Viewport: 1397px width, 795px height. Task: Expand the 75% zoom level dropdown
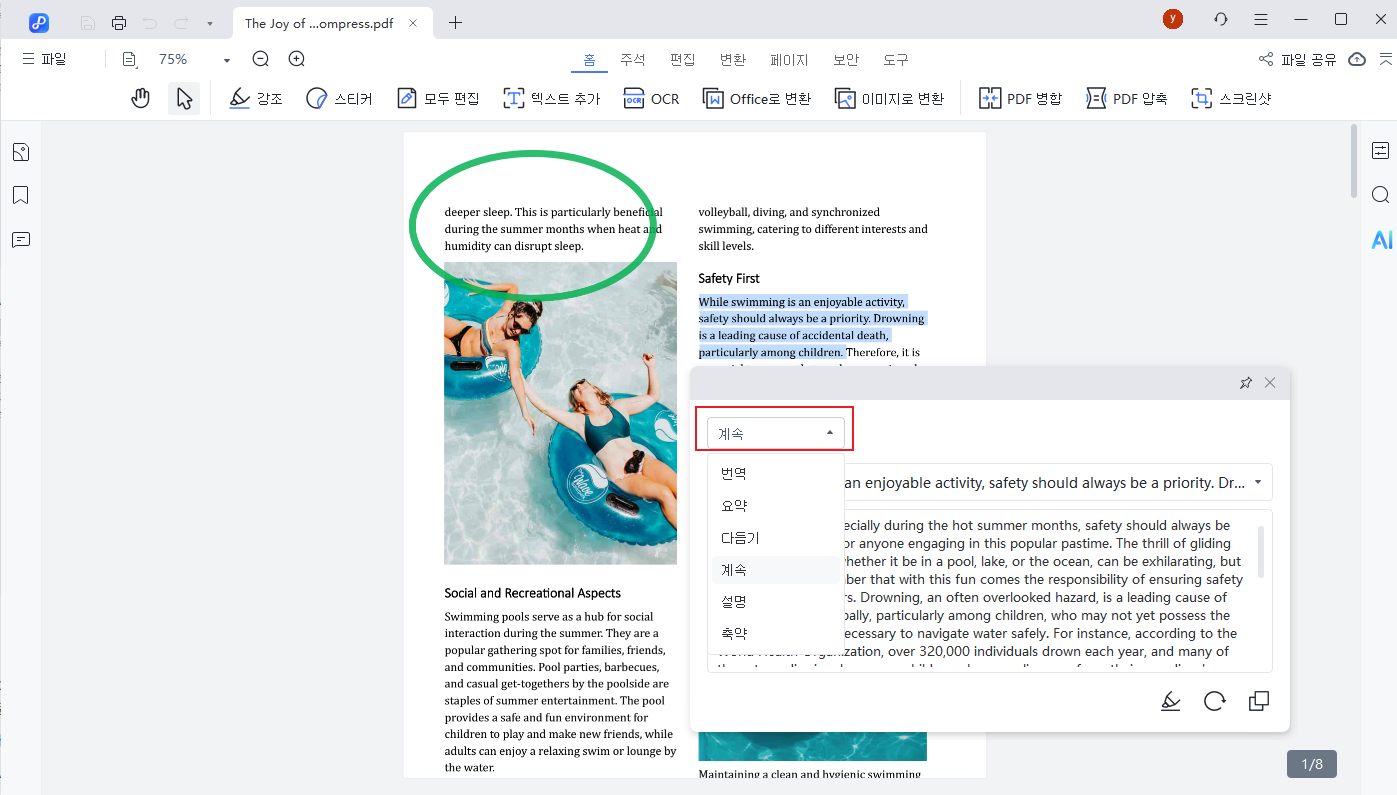click(x=227, y=60)
